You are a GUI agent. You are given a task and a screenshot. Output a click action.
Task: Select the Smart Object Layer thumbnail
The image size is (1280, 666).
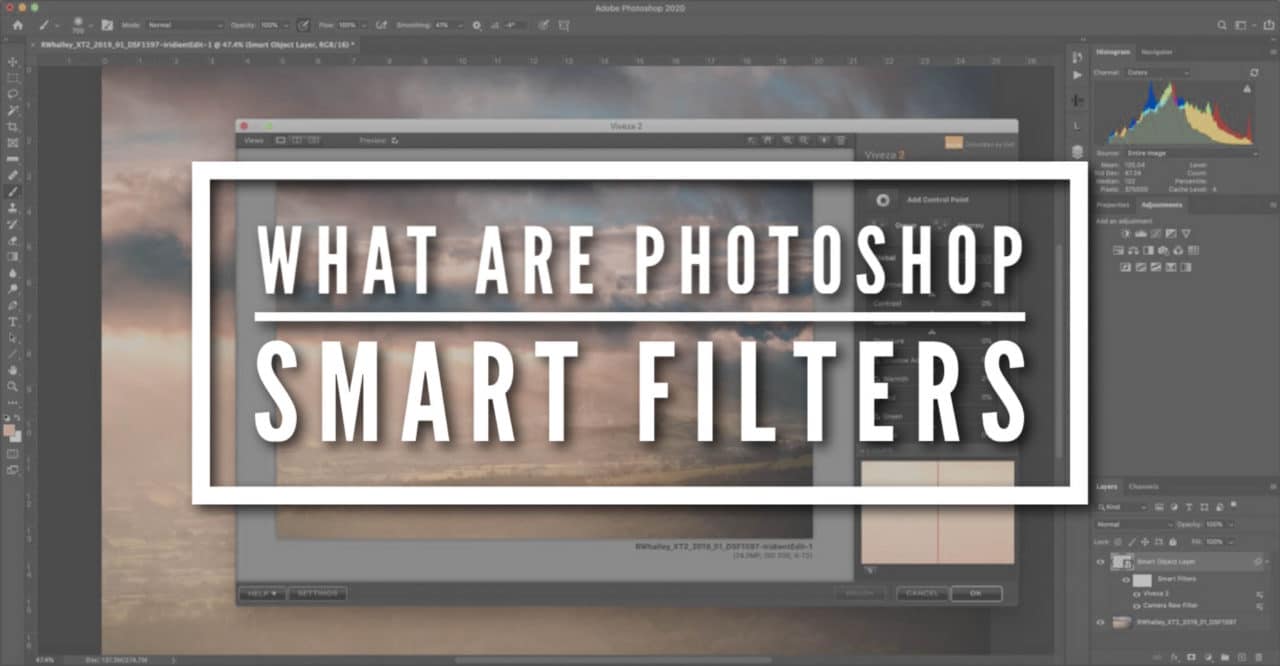[x=1122, y=561]
